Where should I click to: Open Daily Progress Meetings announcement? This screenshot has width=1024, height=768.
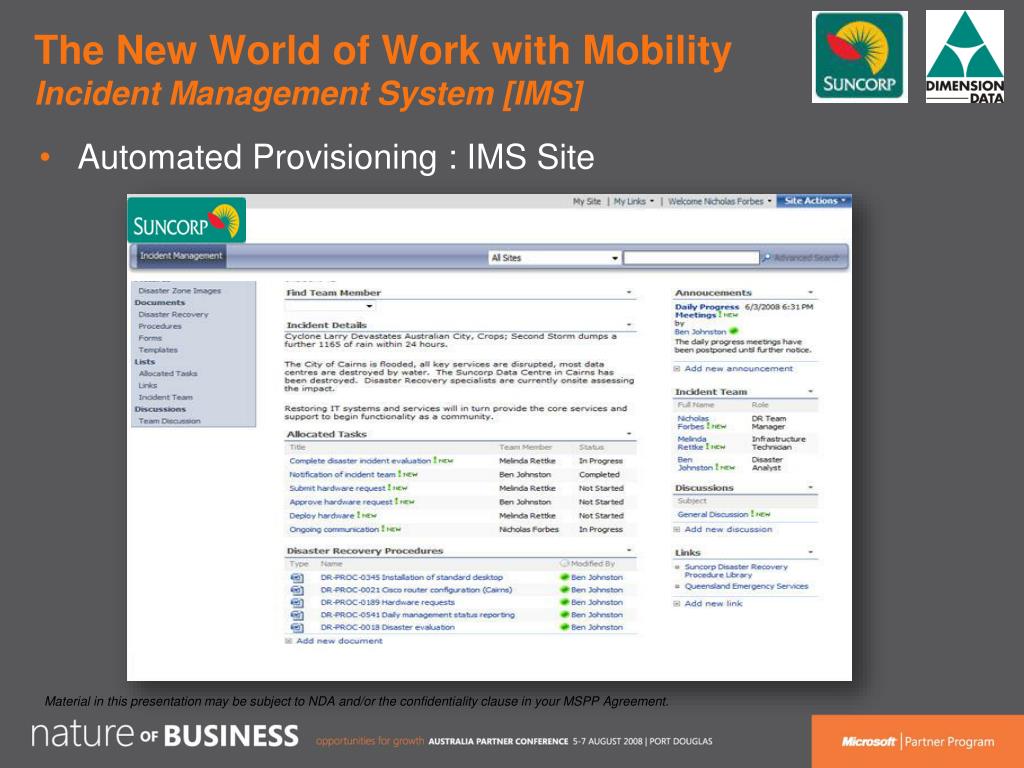[707, 311]
